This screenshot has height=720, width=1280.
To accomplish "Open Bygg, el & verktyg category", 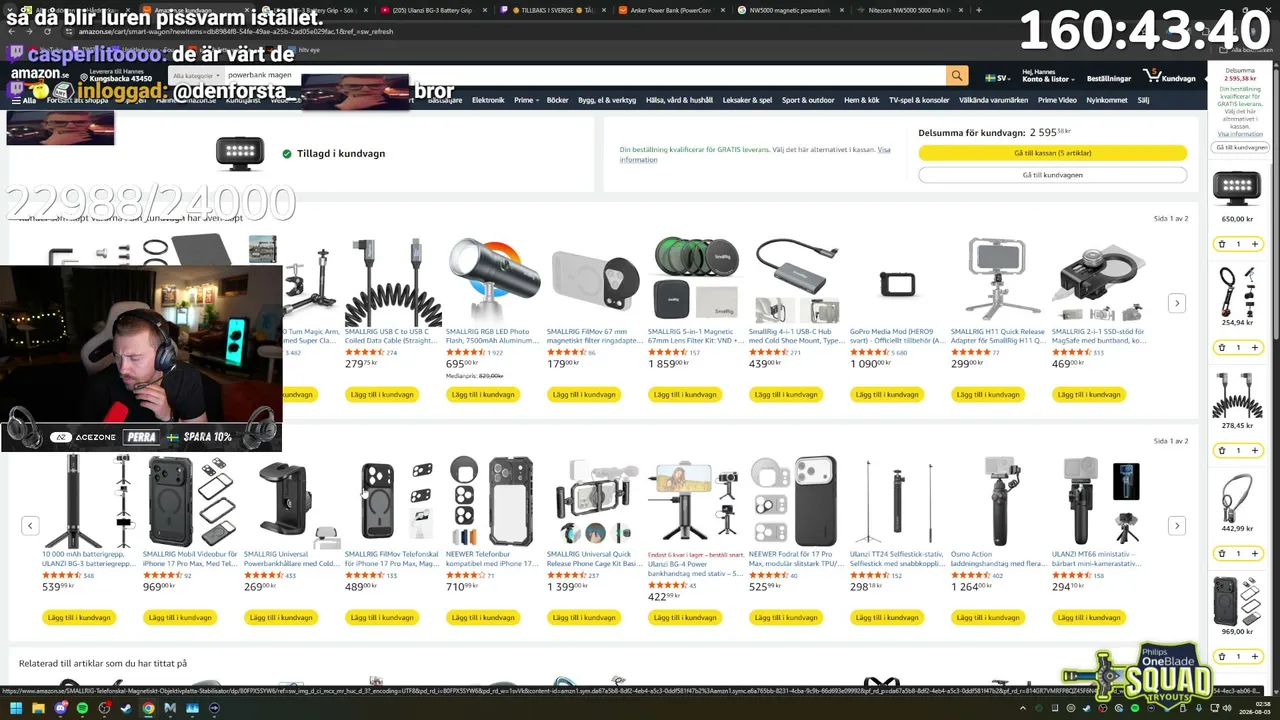I will (x=607, y=100).
